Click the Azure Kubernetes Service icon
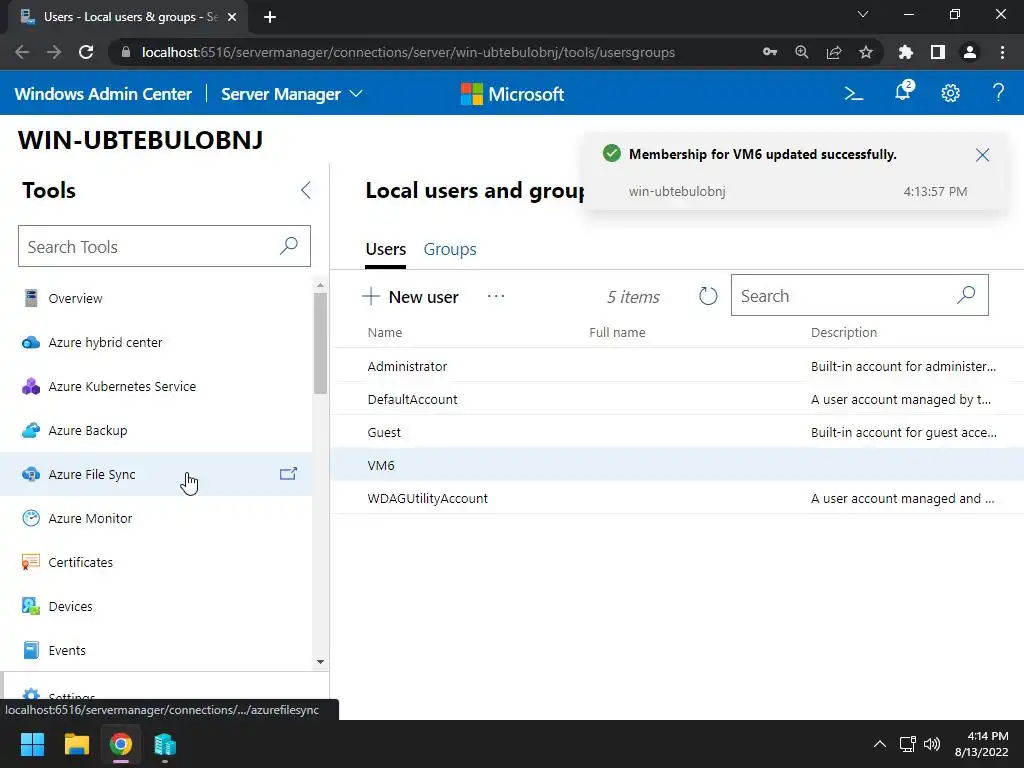Viewport: 1024px width, 768px height. [x=31, y=387]
